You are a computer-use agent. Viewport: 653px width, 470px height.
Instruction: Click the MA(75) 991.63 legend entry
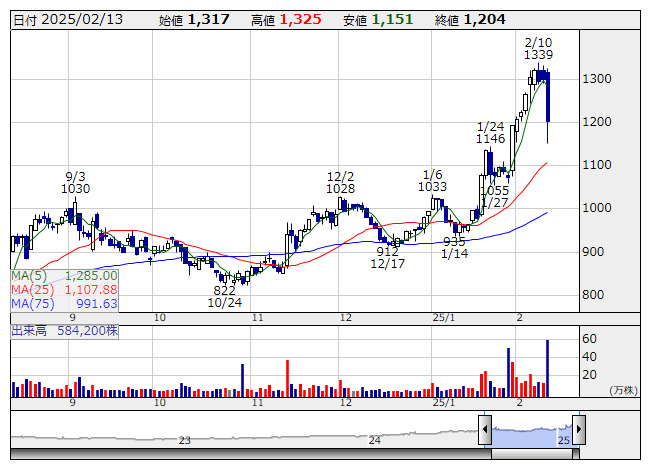pos(65,303)
